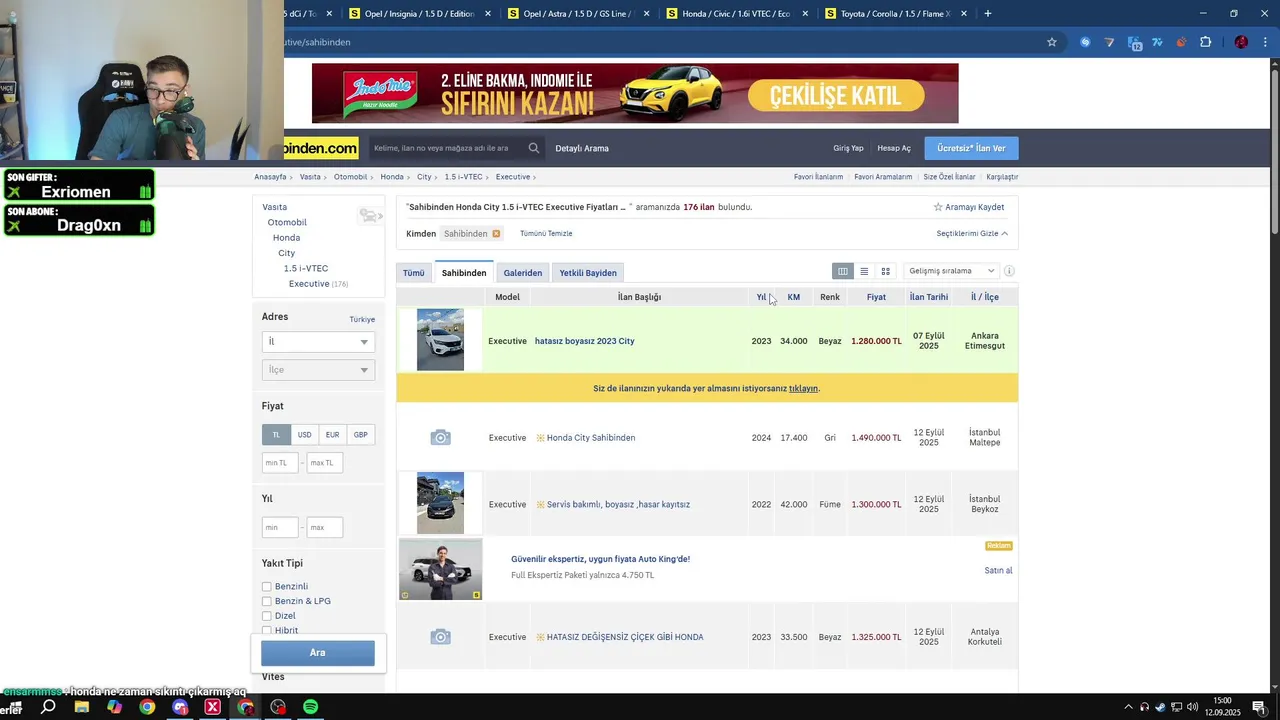This screenshot has width=1280, height=720.
Task: Close the Honda Civic tab
Action: tap(805, 14)
